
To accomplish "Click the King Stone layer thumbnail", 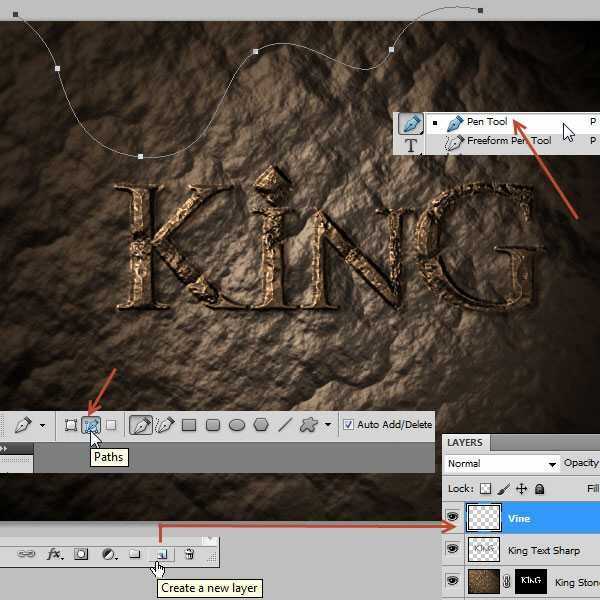I will [x=485, y=582].
